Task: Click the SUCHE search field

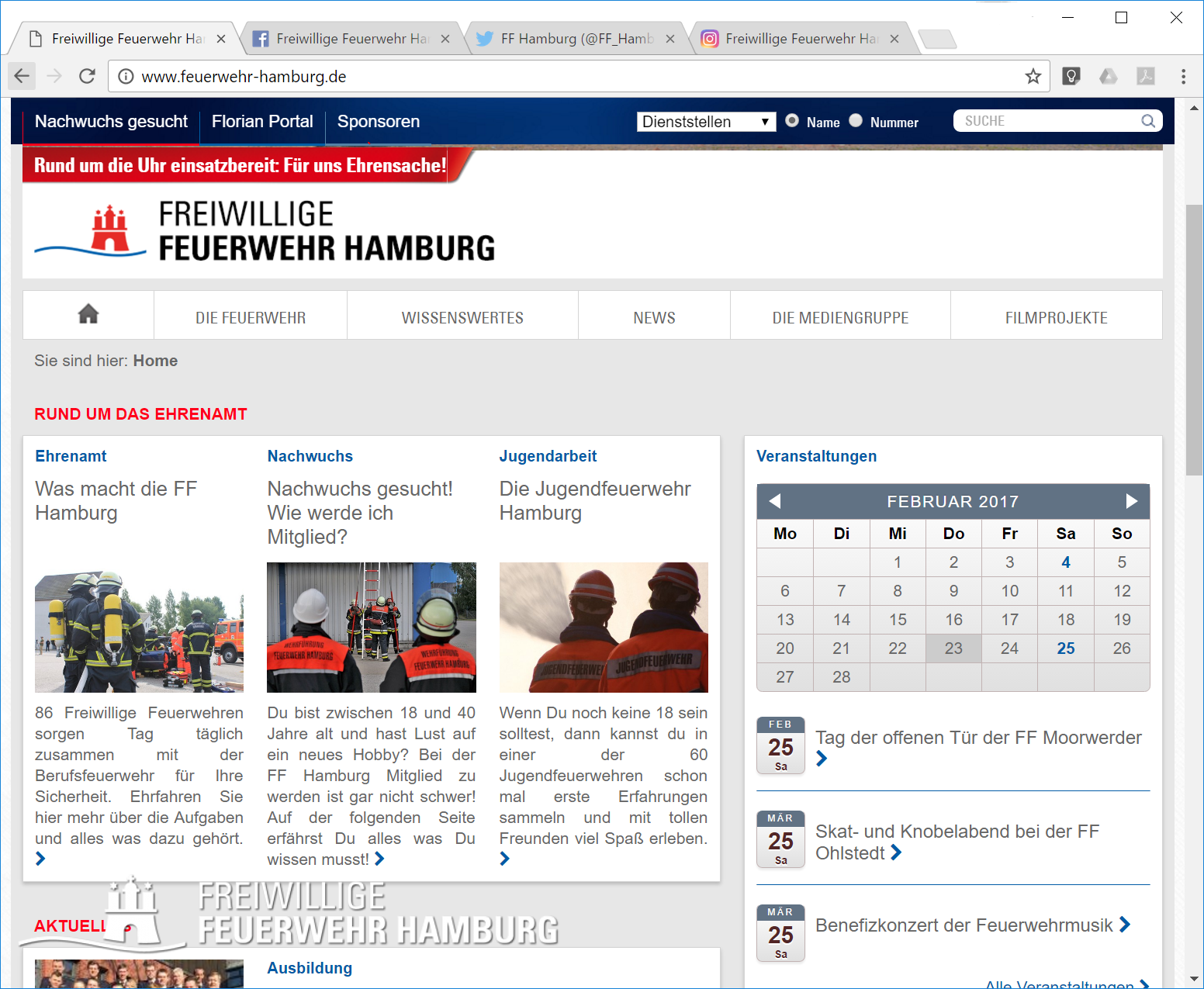Action: pos(1047,121)
